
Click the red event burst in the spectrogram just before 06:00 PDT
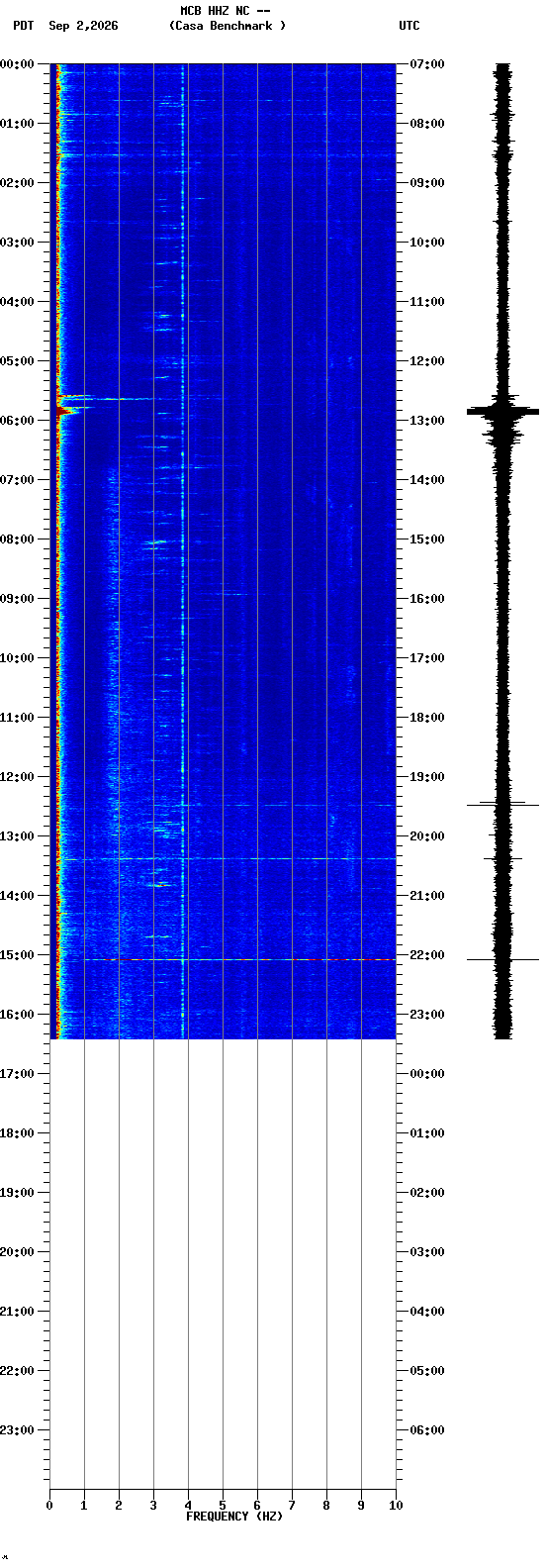[64, 410]
